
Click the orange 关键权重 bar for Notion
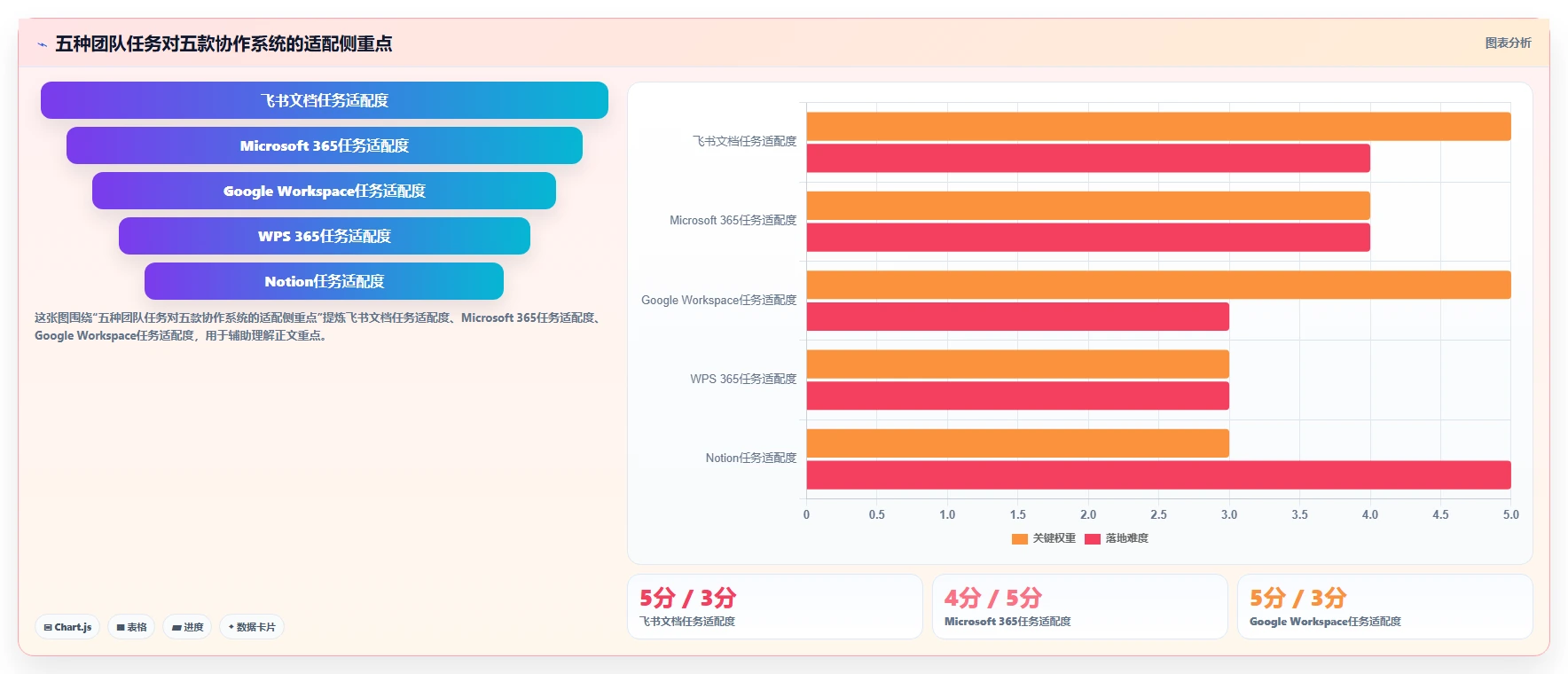click(x=1017, y=443)
